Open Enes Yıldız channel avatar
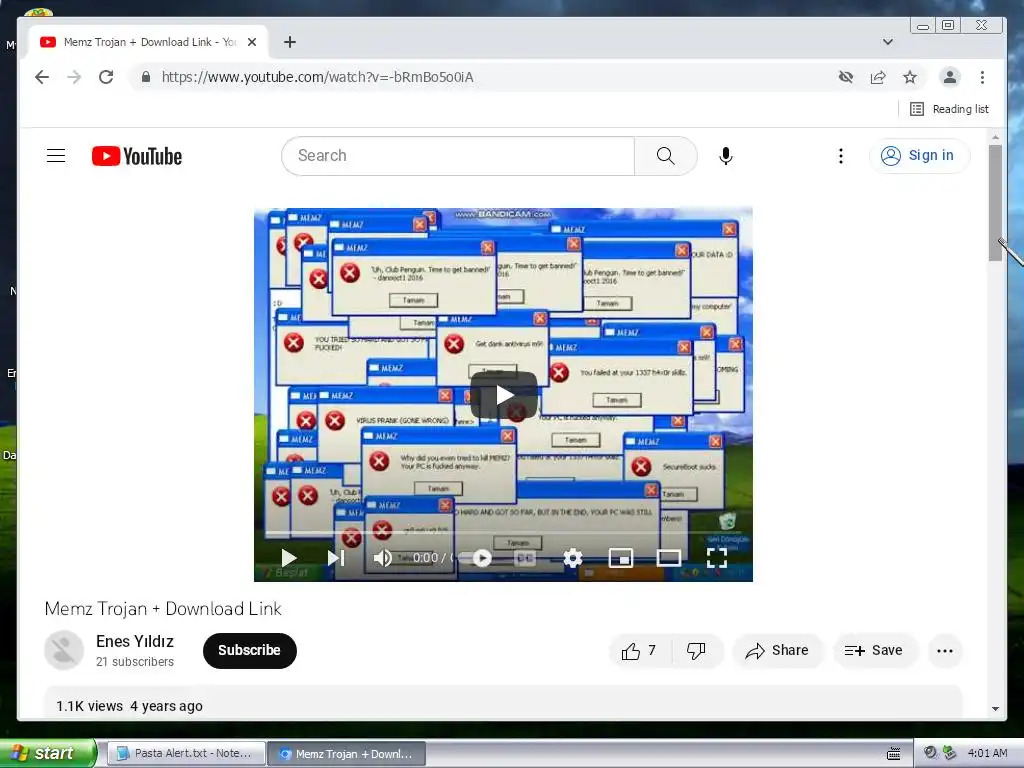 pos(64,650)
